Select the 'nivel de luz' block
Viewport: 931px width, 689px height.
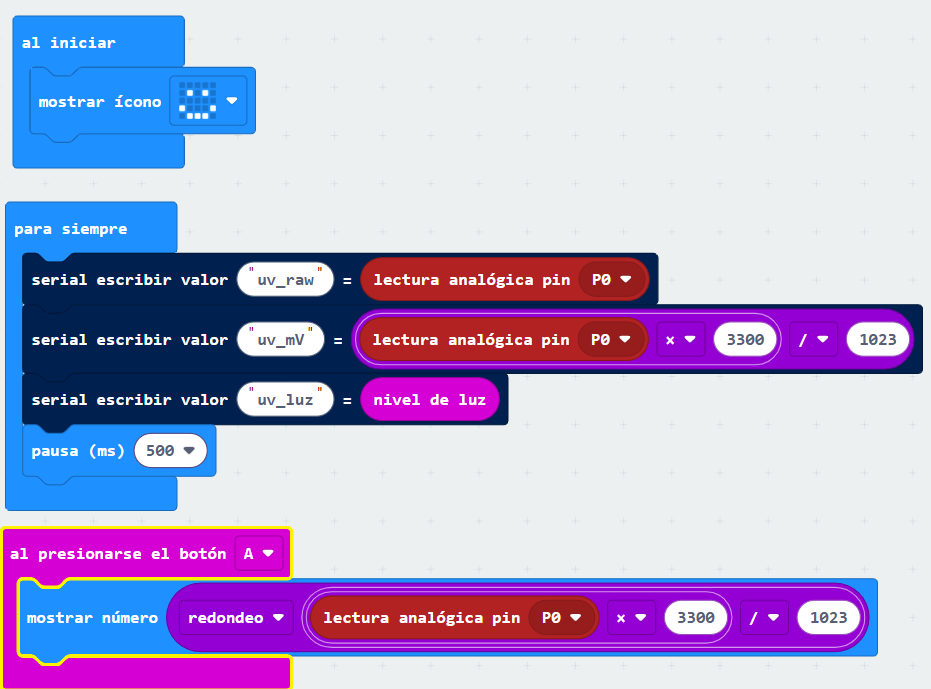click(x=429, y=400)
